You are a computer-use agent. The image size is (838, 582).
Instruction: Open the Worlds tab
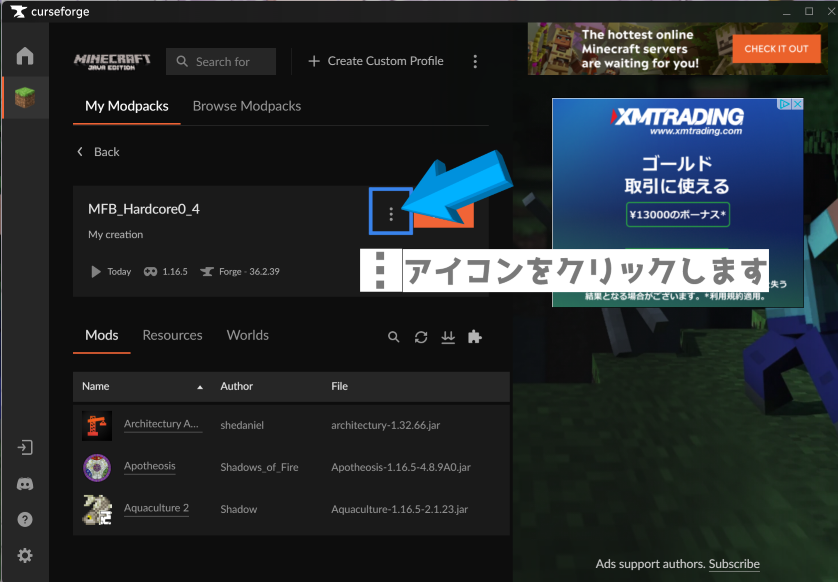tap(247, 335)
